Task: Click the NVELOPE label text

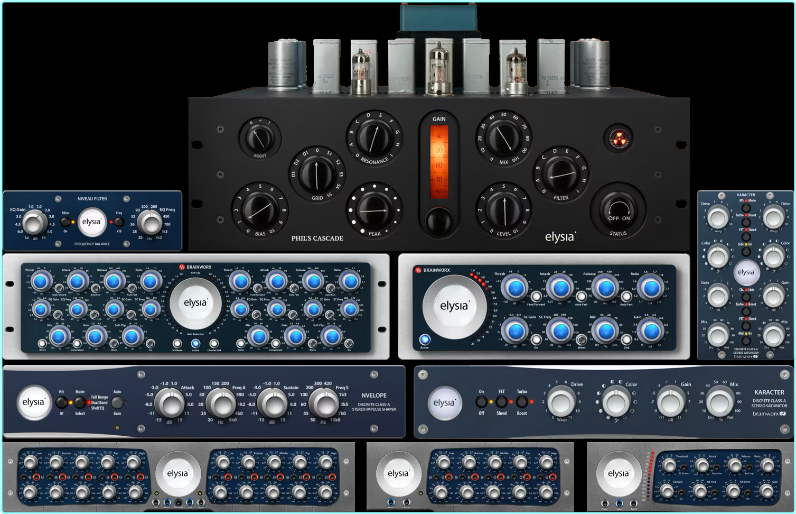Action: pos(375,395)
